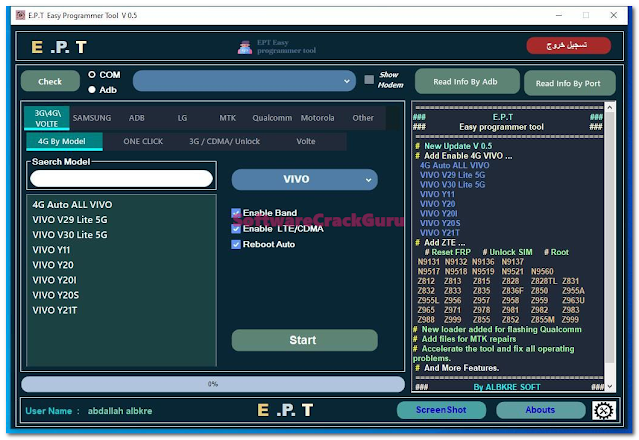Click the red Arabic logout button
Screen dimensions: 639x440
(x=568, y=45)
